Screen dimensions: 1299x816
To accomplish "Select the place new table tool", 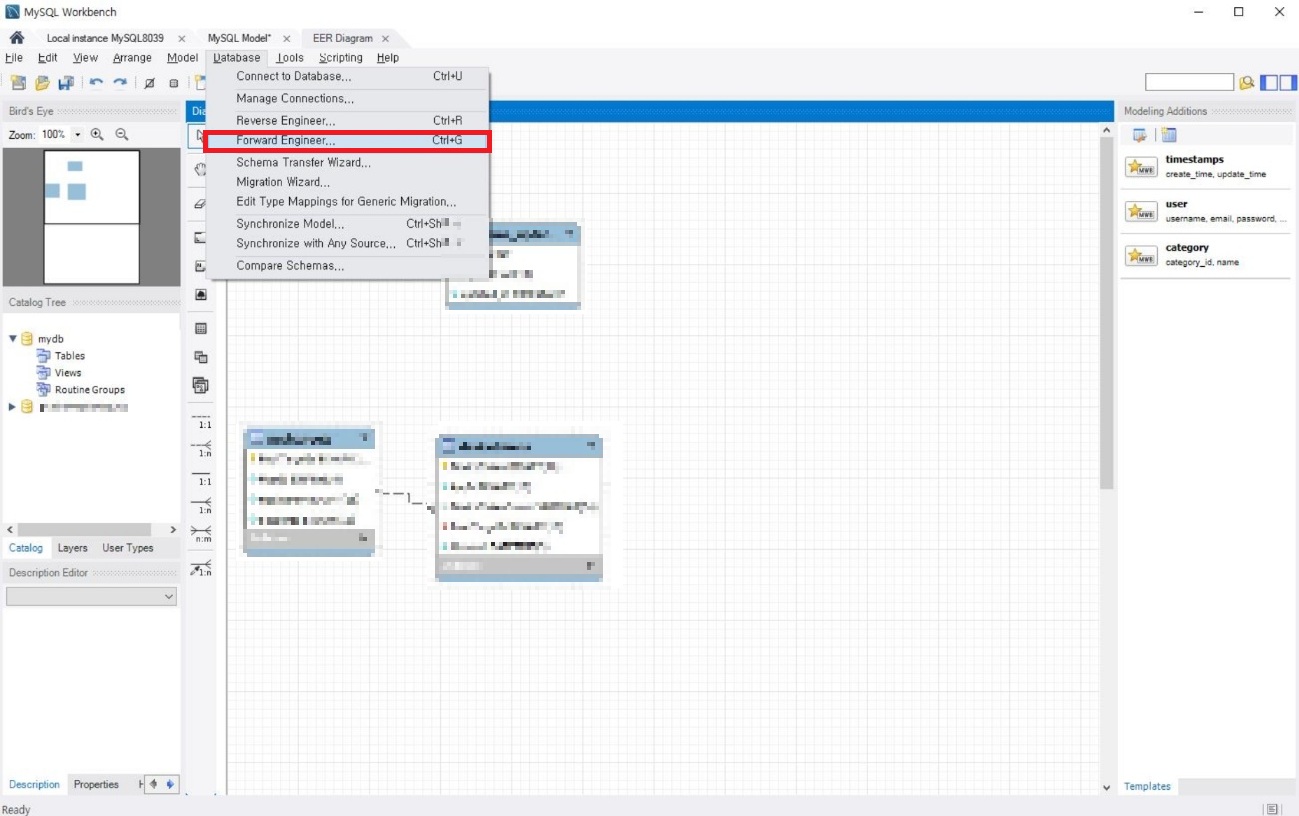I will coord(200,328).
